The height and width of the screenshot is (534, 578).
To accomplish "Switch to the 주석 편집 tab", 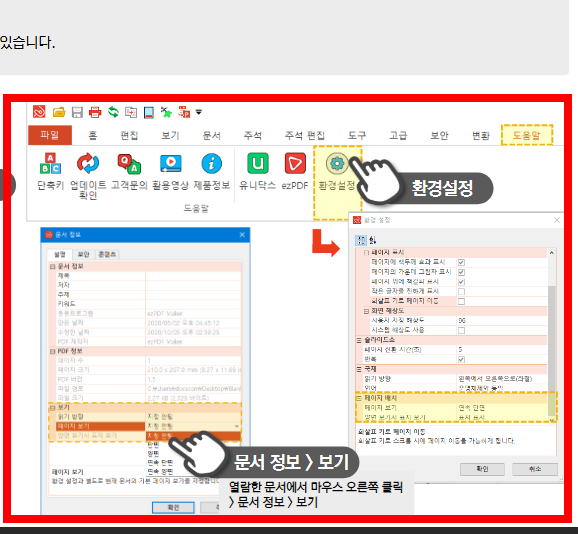I will [304, 136].
